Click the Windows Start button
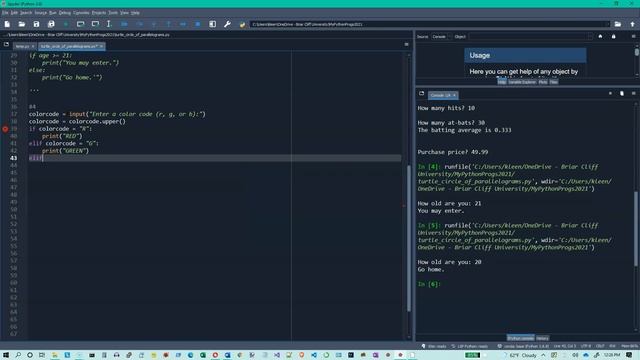640x360 pixels. (6, 355)
